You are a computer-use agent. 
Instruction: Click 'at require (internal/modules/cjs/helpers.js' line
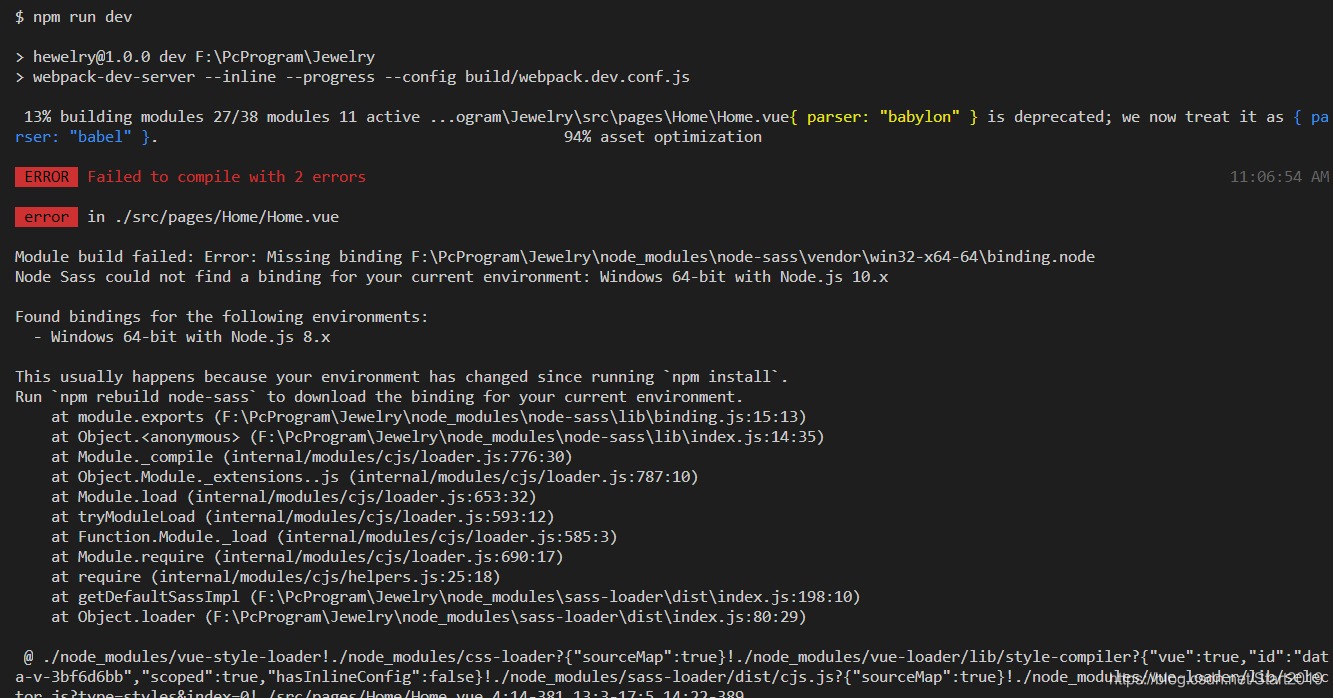click(x=276, y=577)
